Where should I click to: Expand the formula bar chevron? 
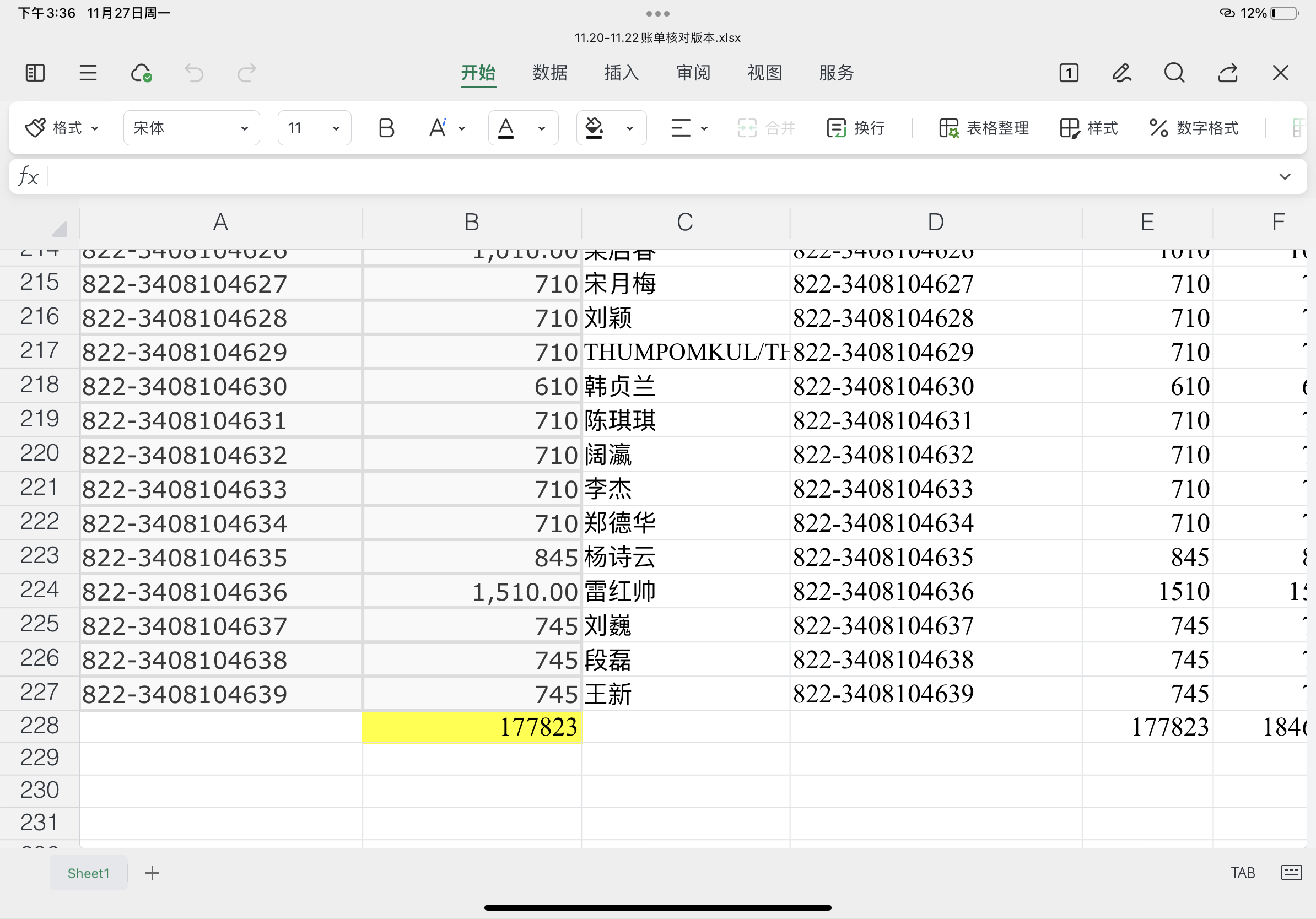tap(1285, 176)
